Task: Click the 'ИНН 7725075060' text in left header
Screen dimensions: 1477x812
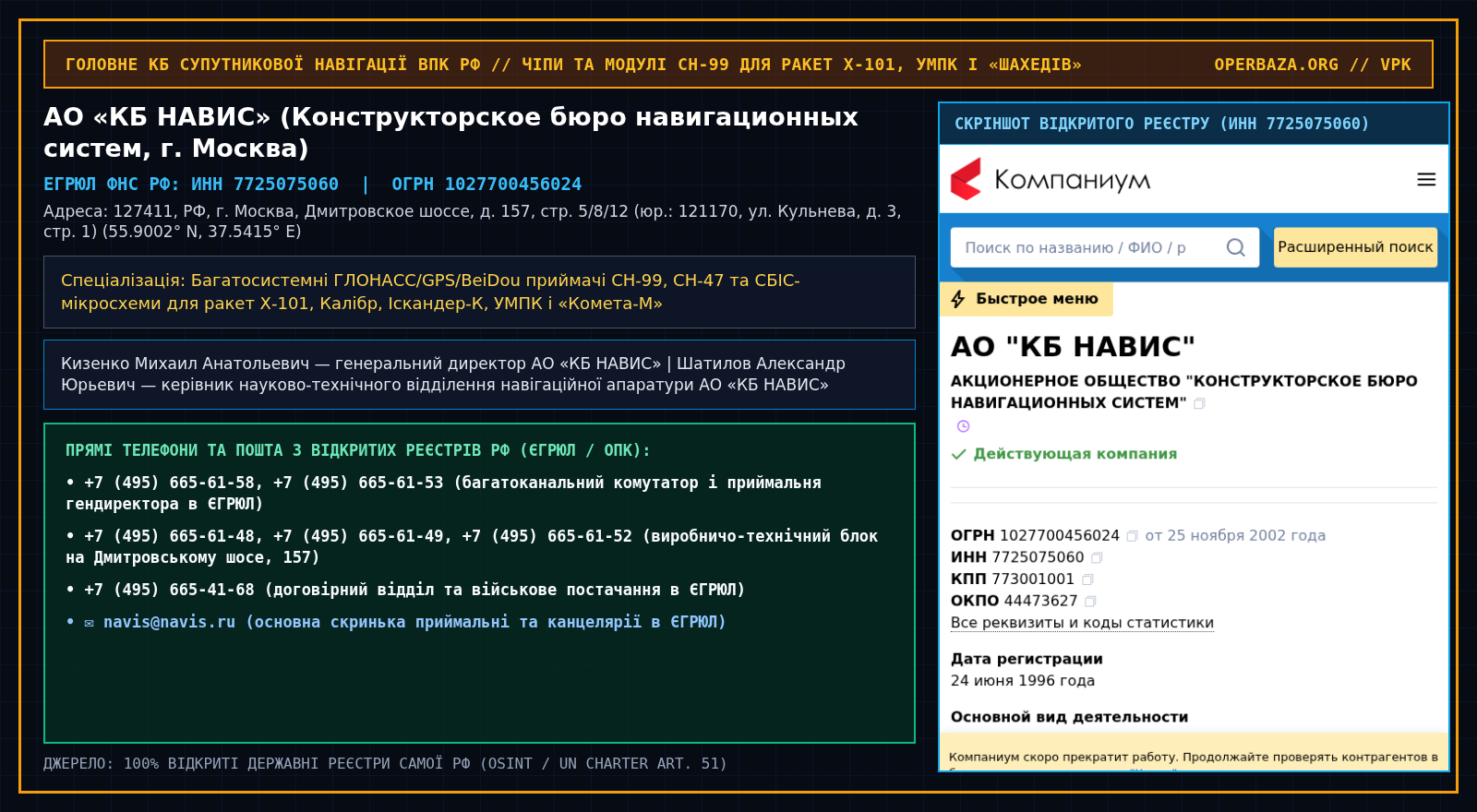Action: [x=265, y=185]
